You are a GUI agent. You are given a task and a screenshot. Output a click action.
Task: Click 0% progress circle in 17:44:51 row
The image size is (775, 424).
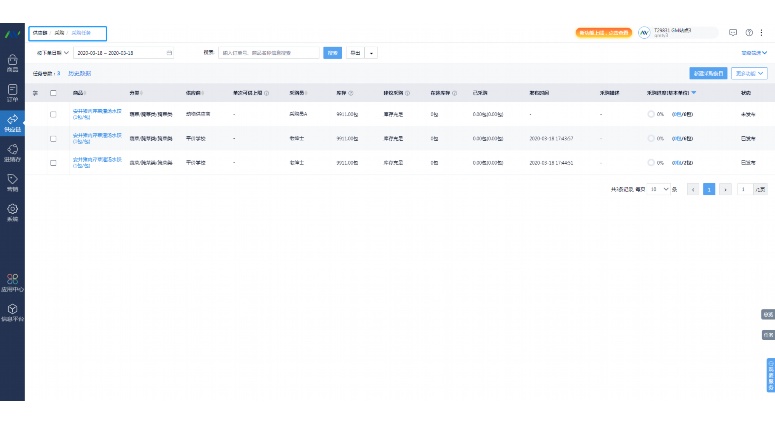coord(651,163)
